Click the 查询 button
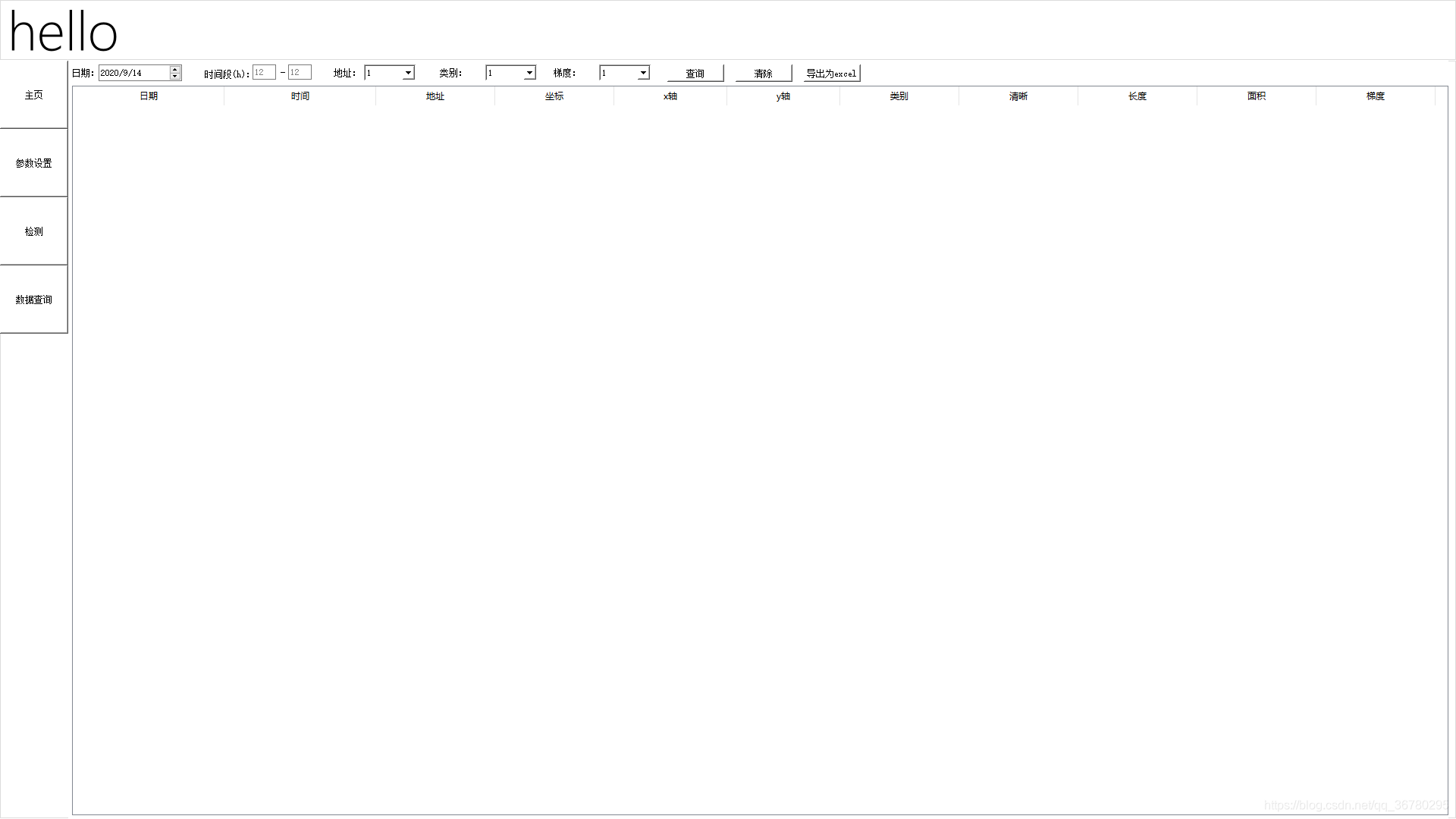 coord(695,74)
